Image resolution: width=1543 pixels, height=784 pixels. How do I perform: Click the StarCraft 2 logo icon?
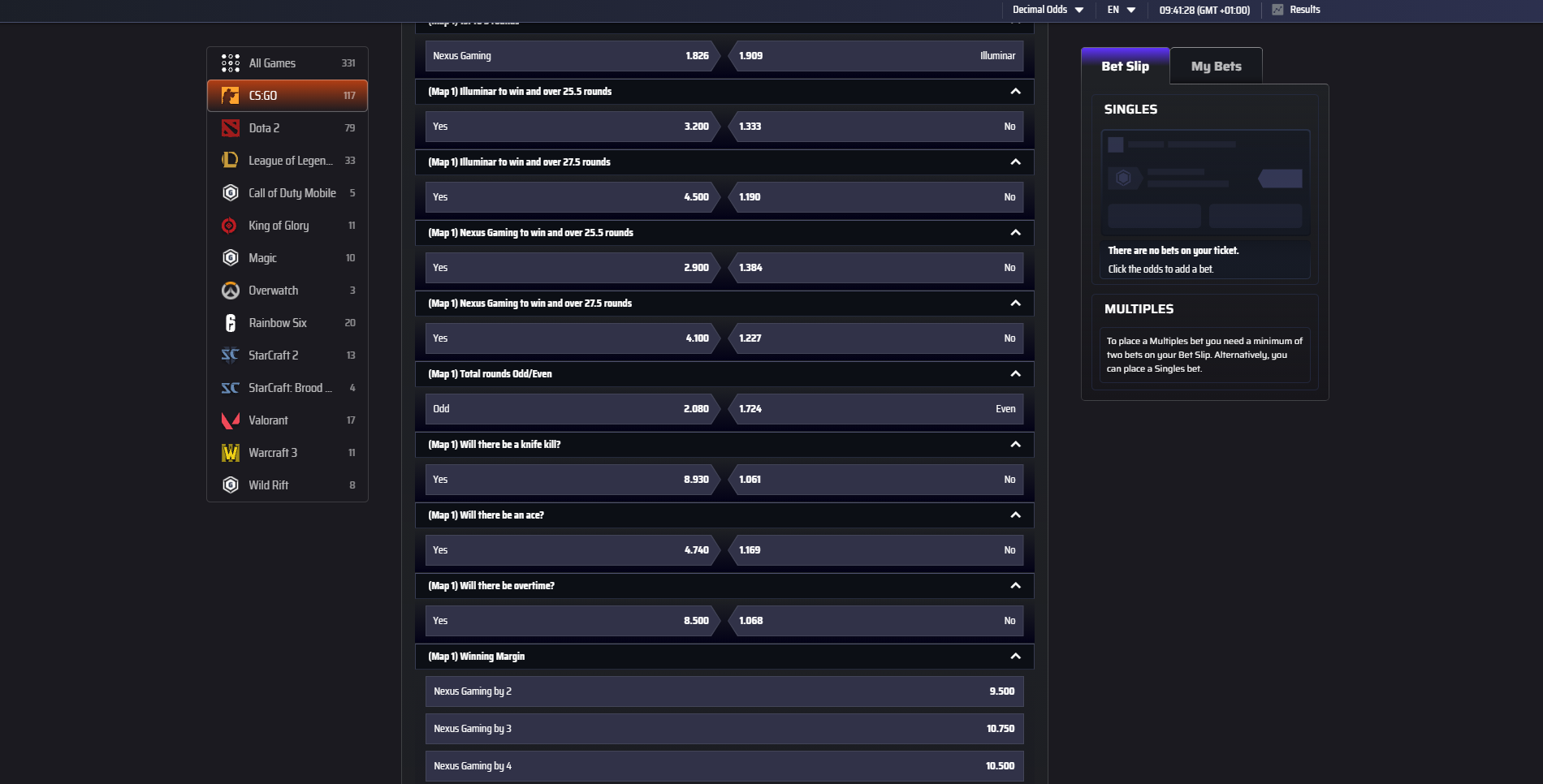click(x=231, y=355)
